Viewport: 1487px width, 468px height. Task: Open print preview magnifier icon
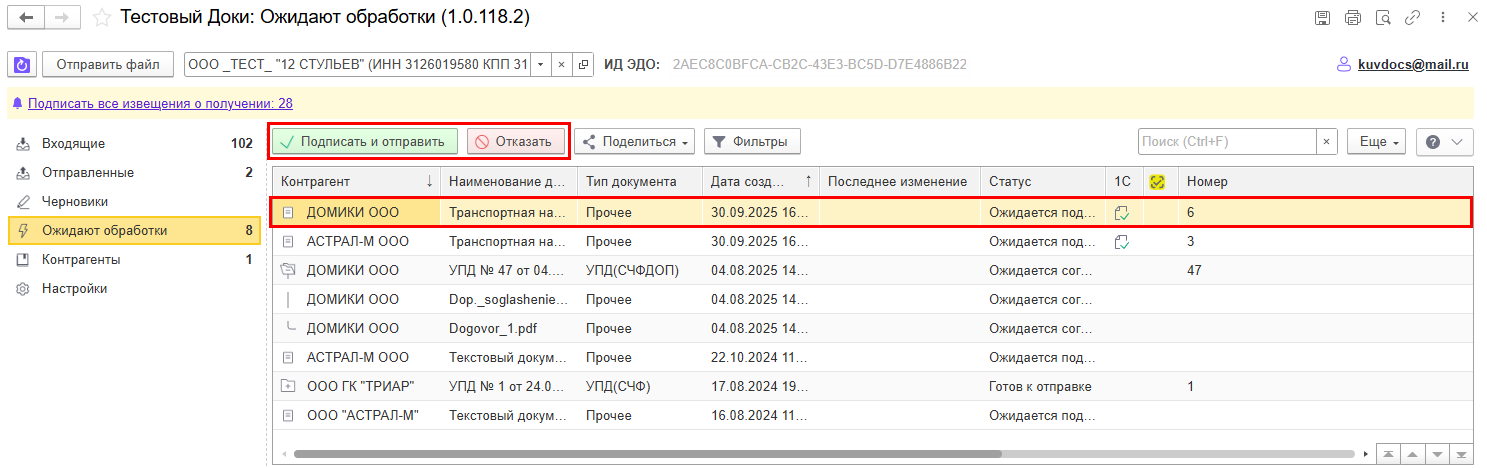point(1383,18)
